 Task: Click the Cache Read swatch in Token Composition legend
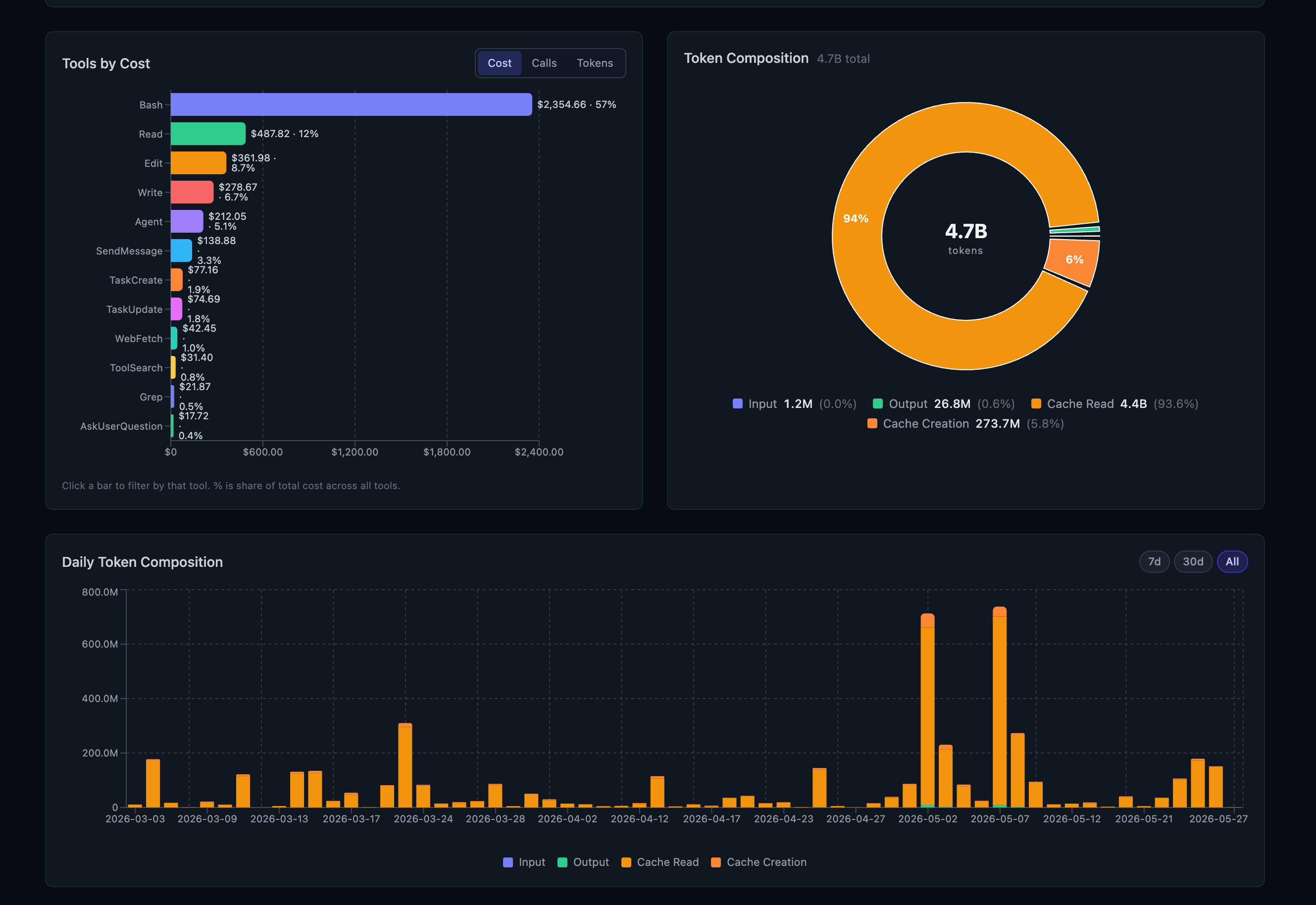click(1035, 403)
